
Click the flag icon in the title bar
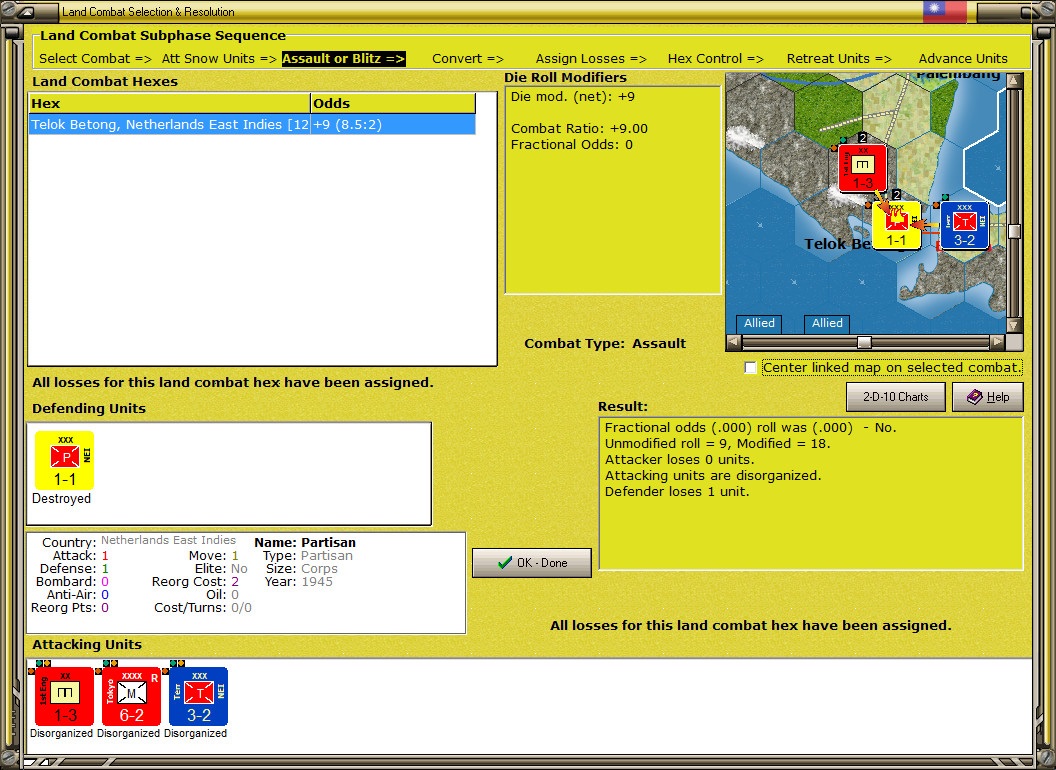coord(944,11)
